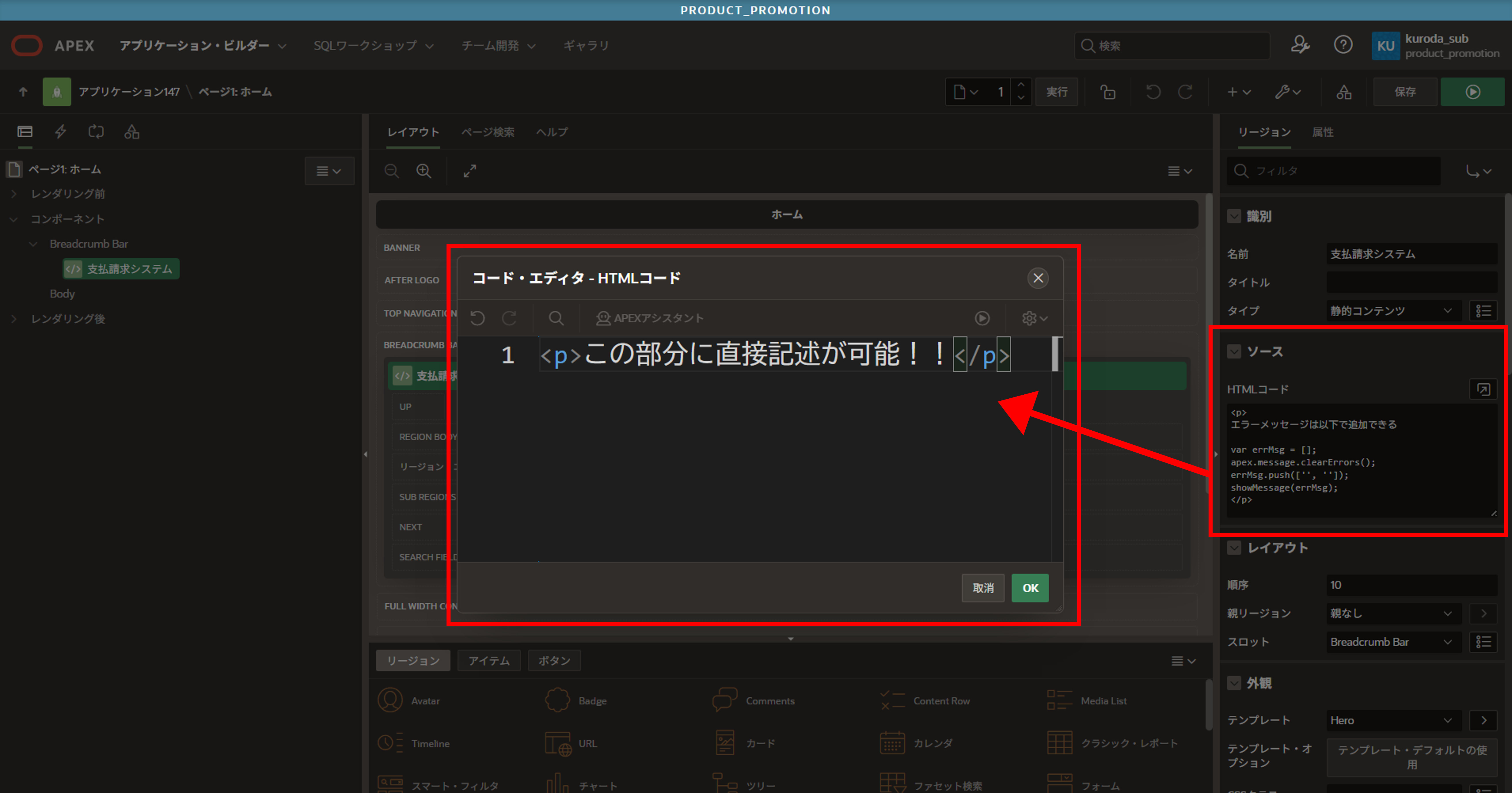Screen dimensions: 1512x793
Task: Click the lock page icon in toolbar
Action: pyautogui.click(x=1108, y=92)
